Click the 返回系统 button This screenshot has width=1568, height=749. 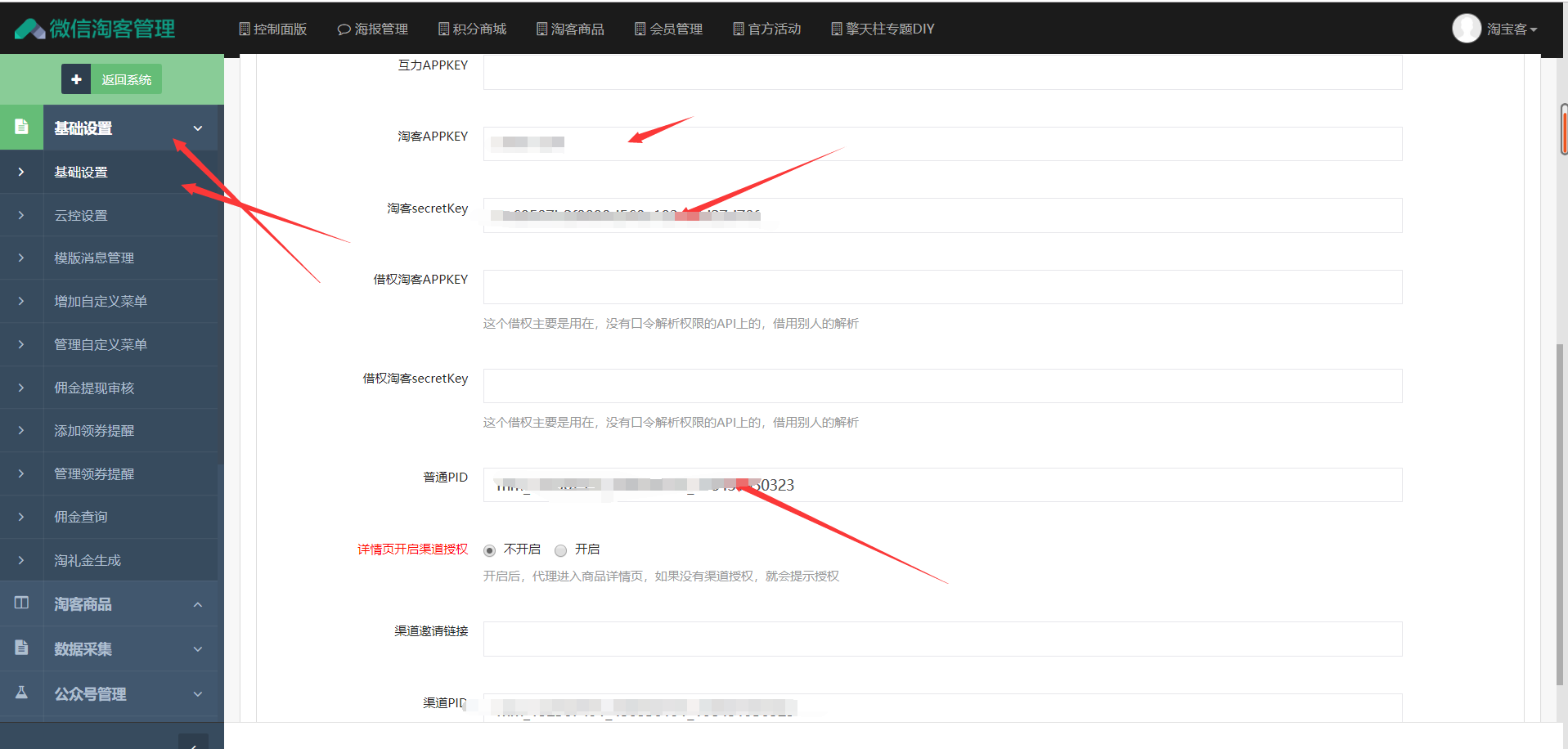(126, 78)
